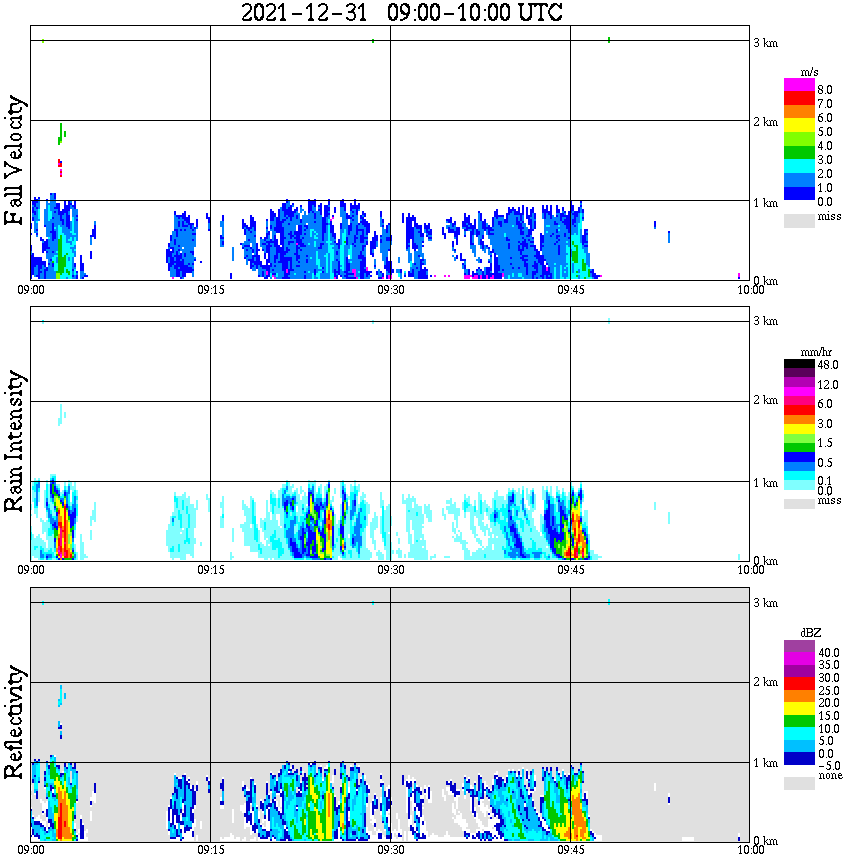Click the '1 km' label of the Rain Intensity plot
The image size is (850, 868).
pos(765,483)
